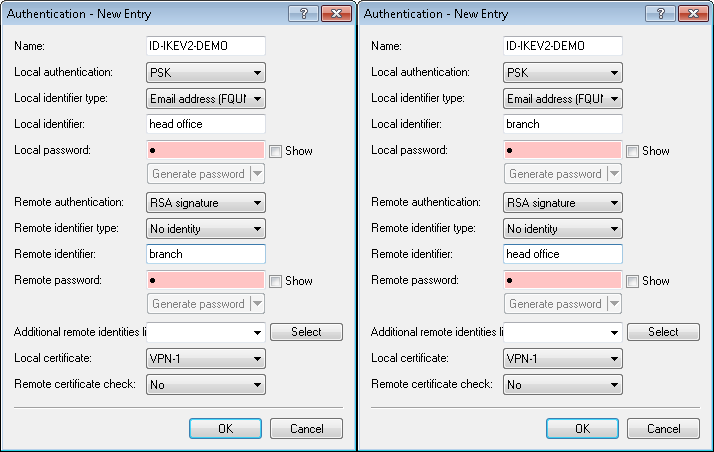Close the left Authentication dialog with X

[x=334, y=15]
